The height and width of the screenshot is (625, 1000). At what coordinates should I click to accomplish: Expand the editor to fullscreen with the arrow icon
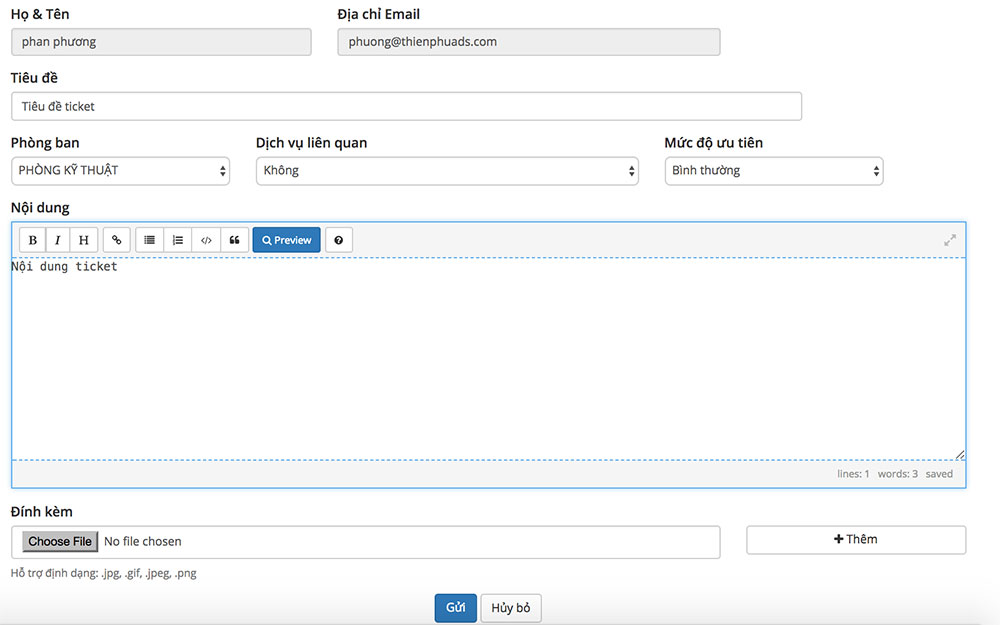click(x=950, y=239)
